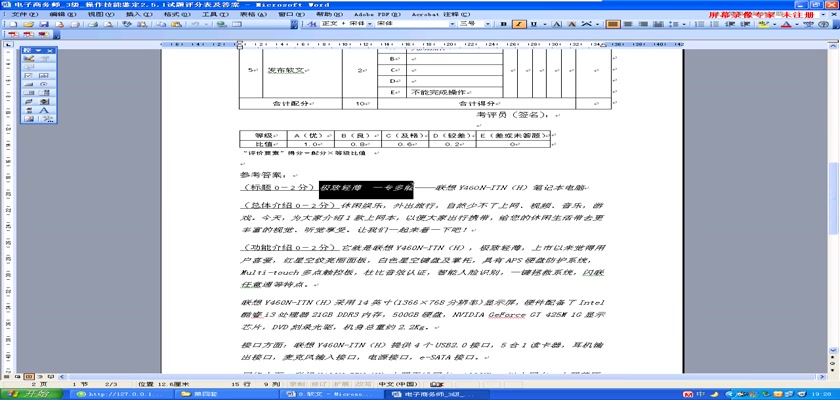Toggle Align Right button
The width and height of the screenshot is (840, 400).
coord(642,25)
